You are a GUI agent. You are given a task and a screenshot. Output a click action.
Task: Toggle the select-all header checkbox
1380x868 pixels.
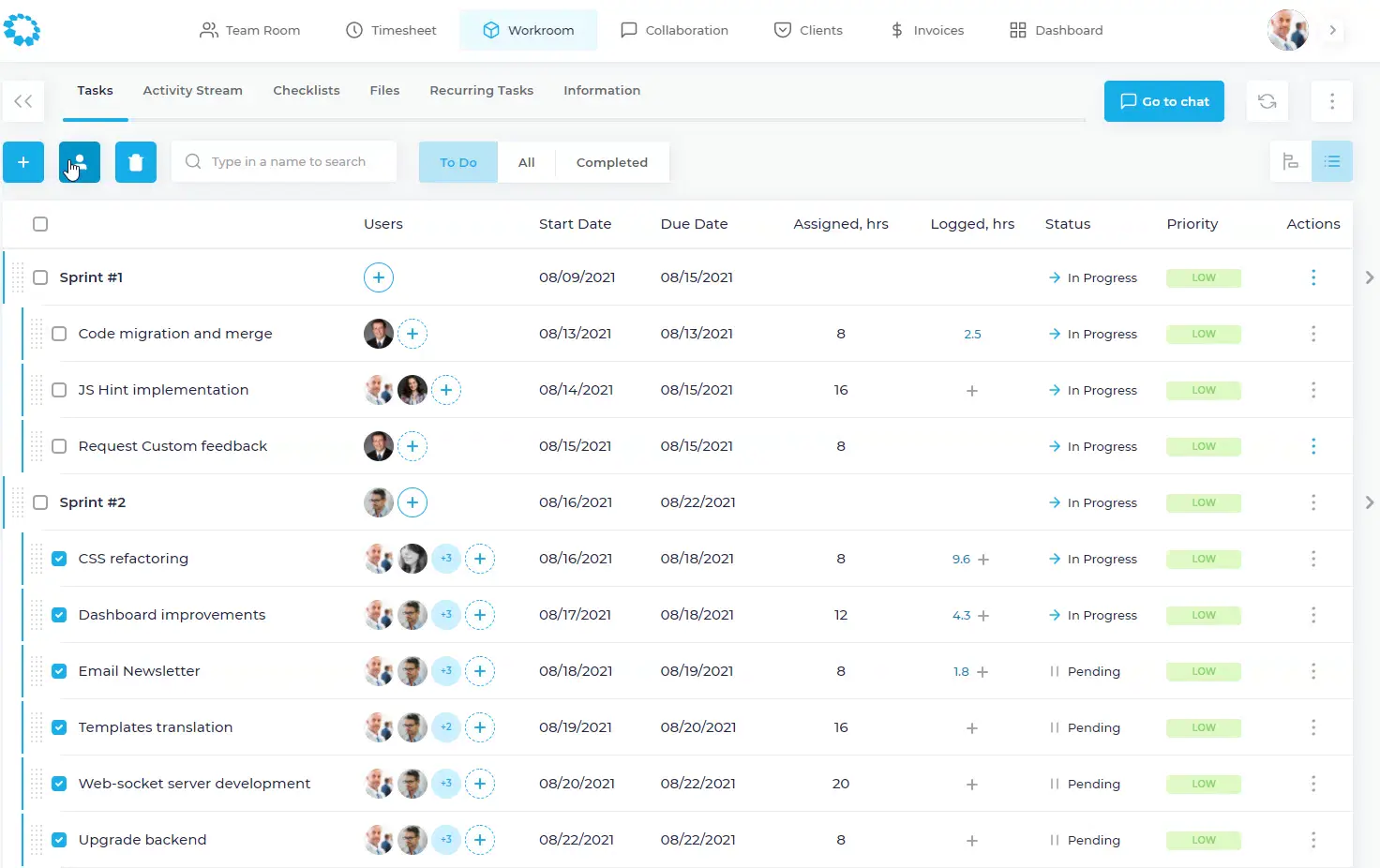point(40,224)
